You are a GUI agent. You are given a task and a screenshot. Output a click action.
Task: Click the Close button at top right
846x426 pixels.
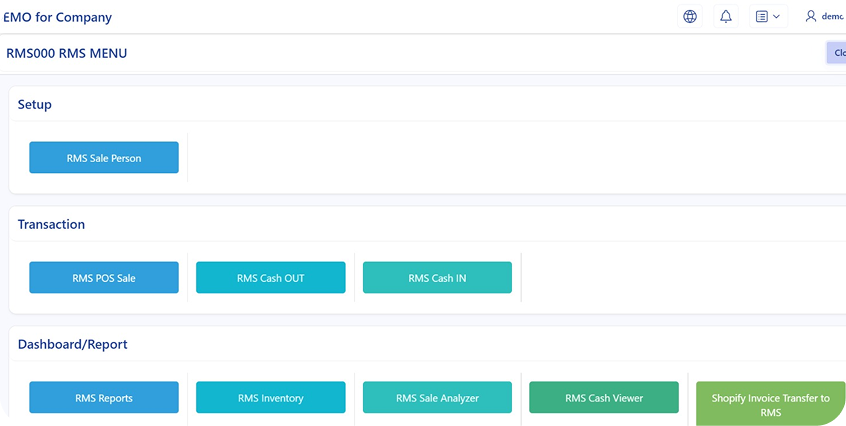point(836,53)
